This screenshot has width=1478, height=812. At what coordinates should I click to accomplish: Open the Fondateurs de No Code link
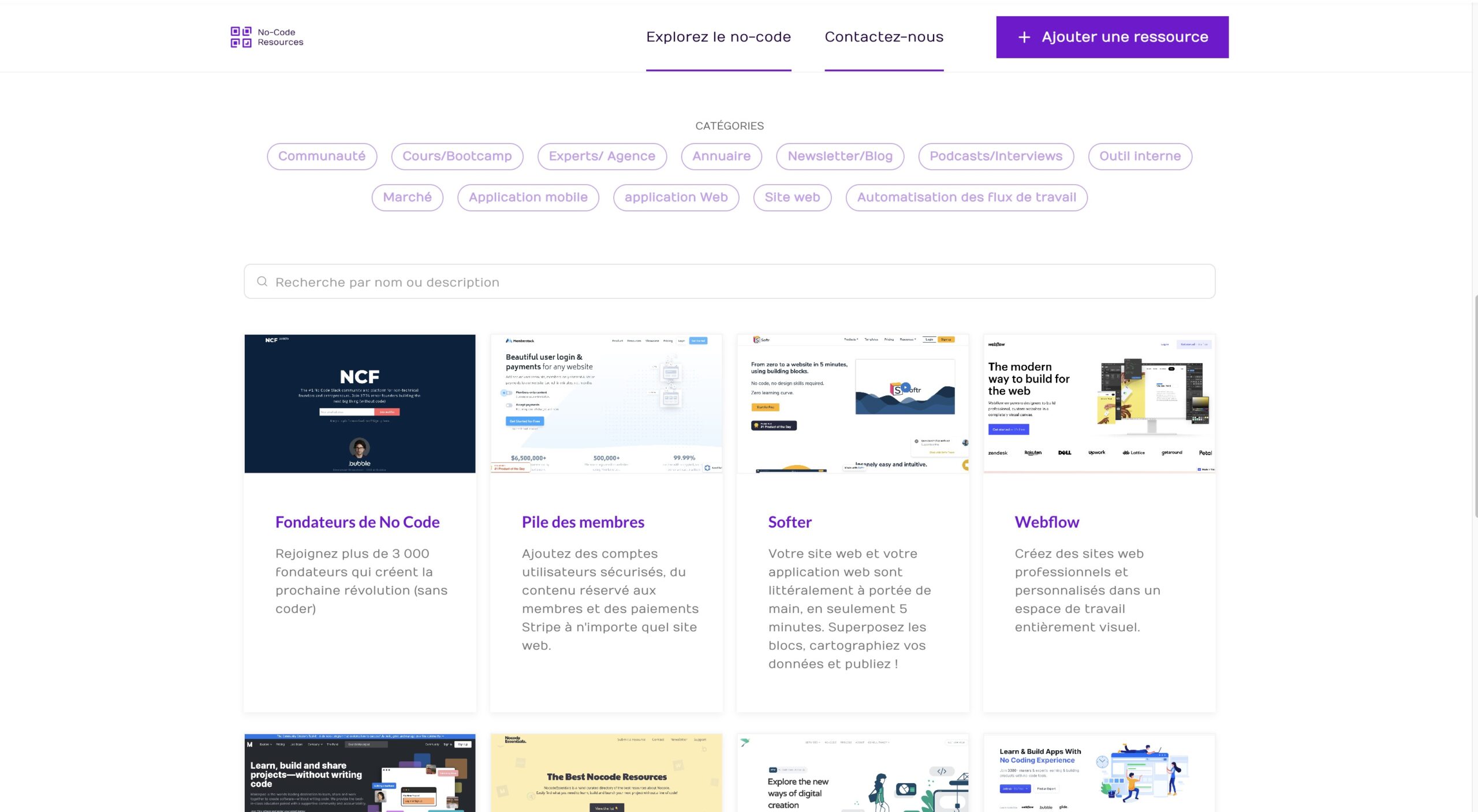[x=357, y=522]
